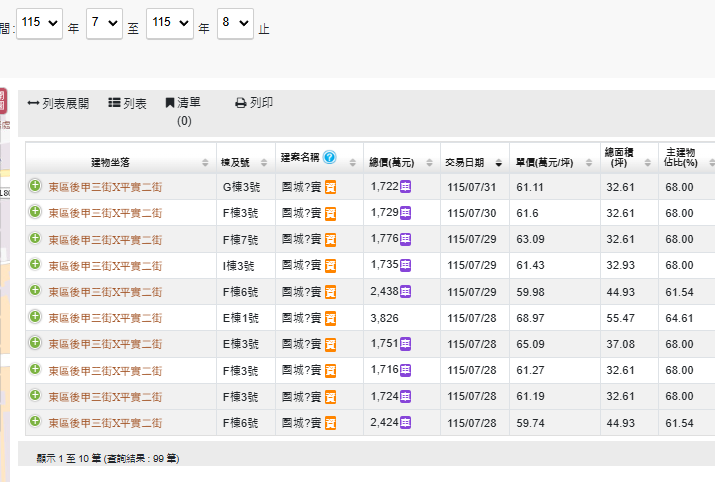Click orange project icon in E棟3號 row

331,345
